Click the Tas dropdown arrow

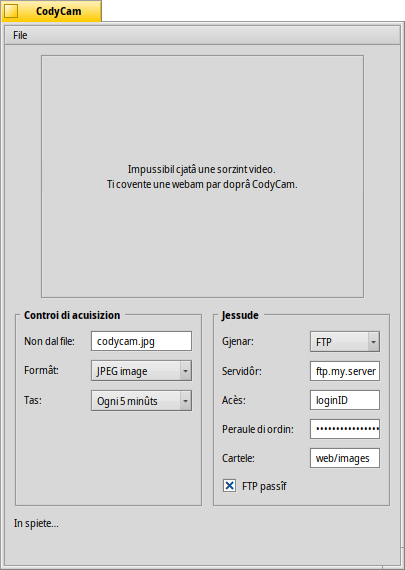coord(185,401)
